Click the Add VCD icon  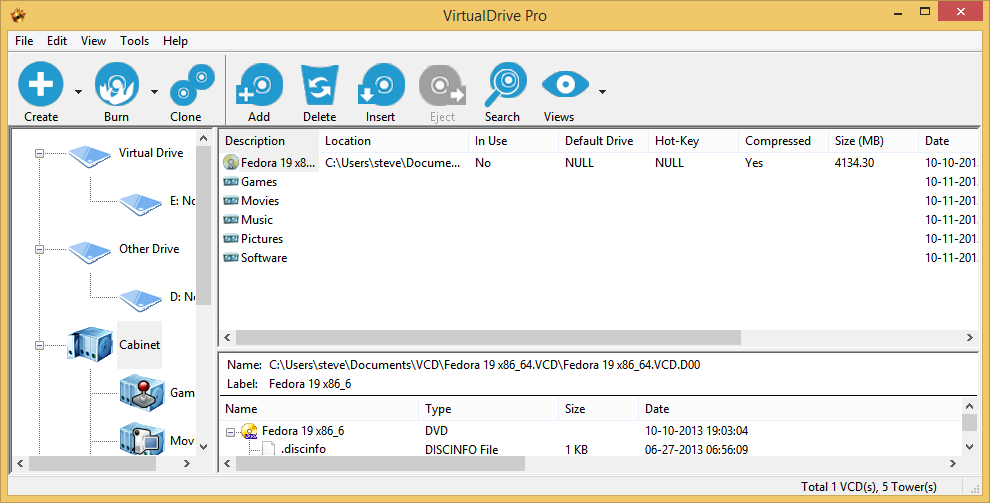pyautogui.click(x=259, y=85)
